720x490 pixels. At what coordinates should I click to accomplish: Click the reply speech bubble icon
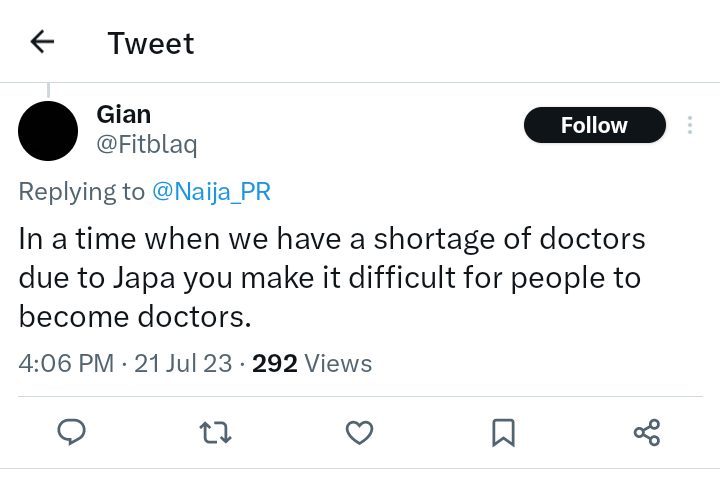click(71, 432)
